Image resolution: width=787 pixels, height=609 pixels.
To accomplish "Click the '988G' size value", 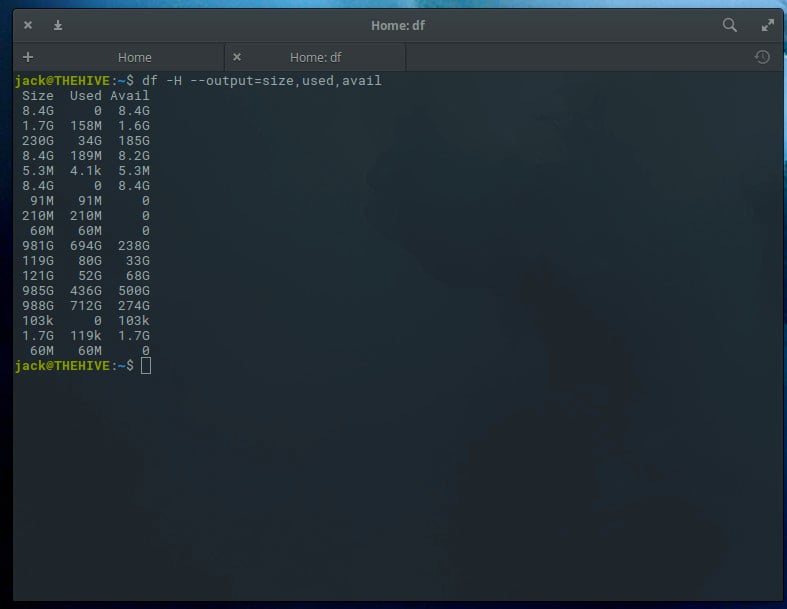I will coord(38,306).
